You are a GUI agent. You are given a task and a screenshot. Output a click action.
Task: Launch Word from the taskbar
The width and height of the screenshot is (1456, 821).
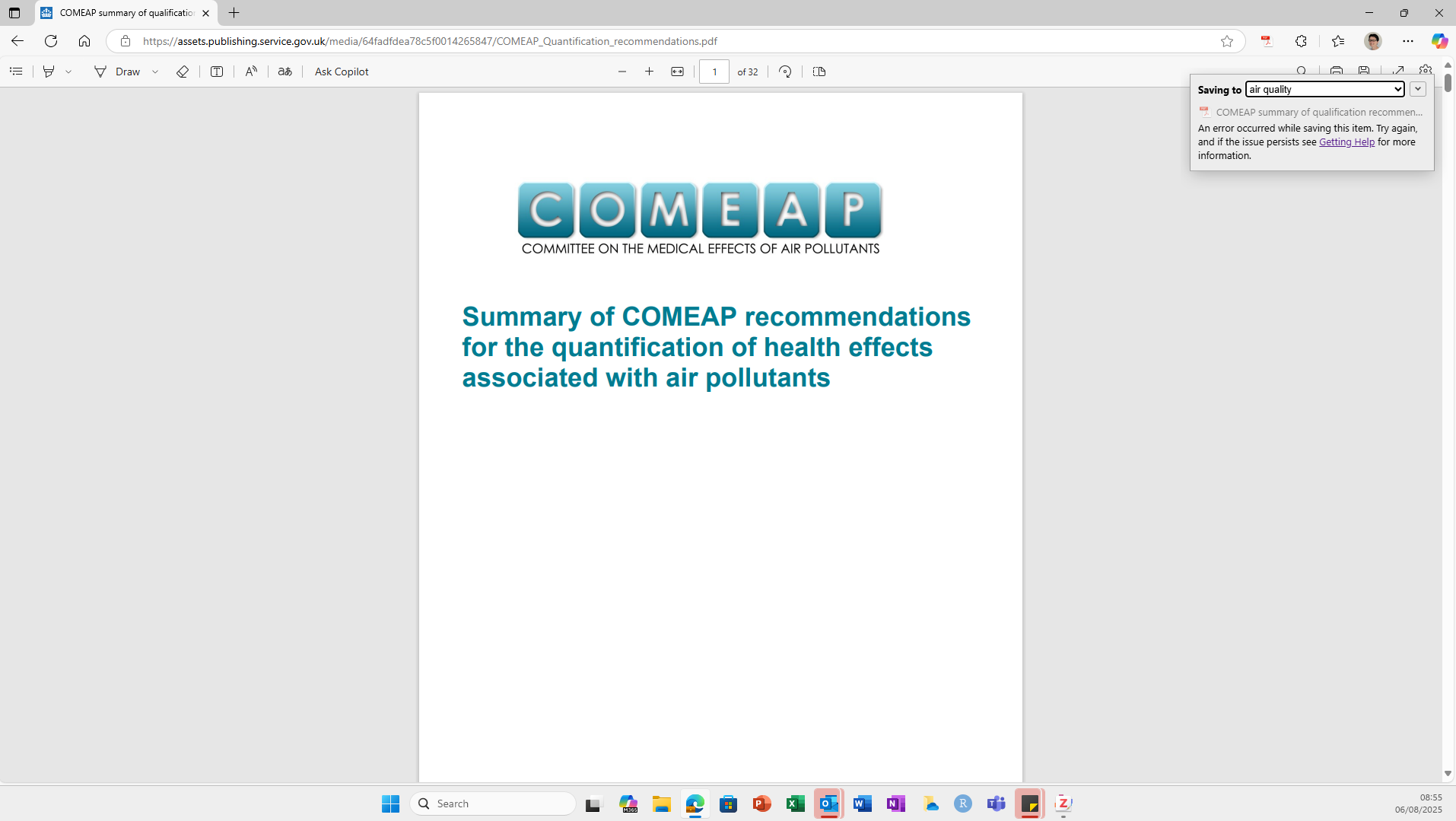click(863, 803)
